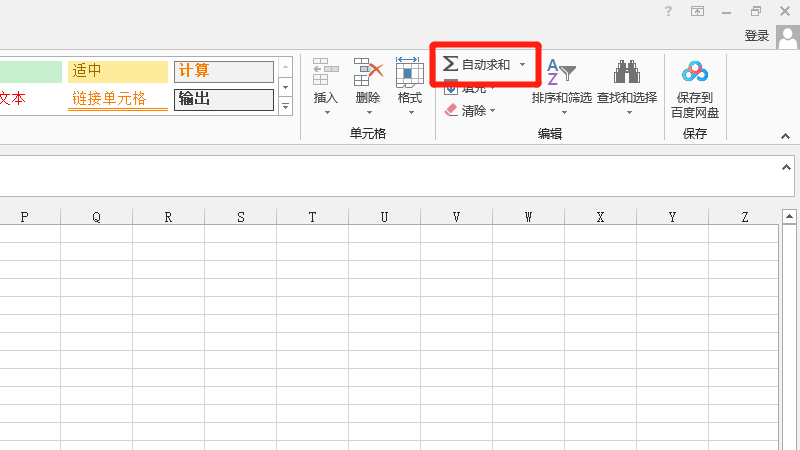This screenshot has width=800, height=450.
Task: Expand the formula bar
Action: coord(786,168)
